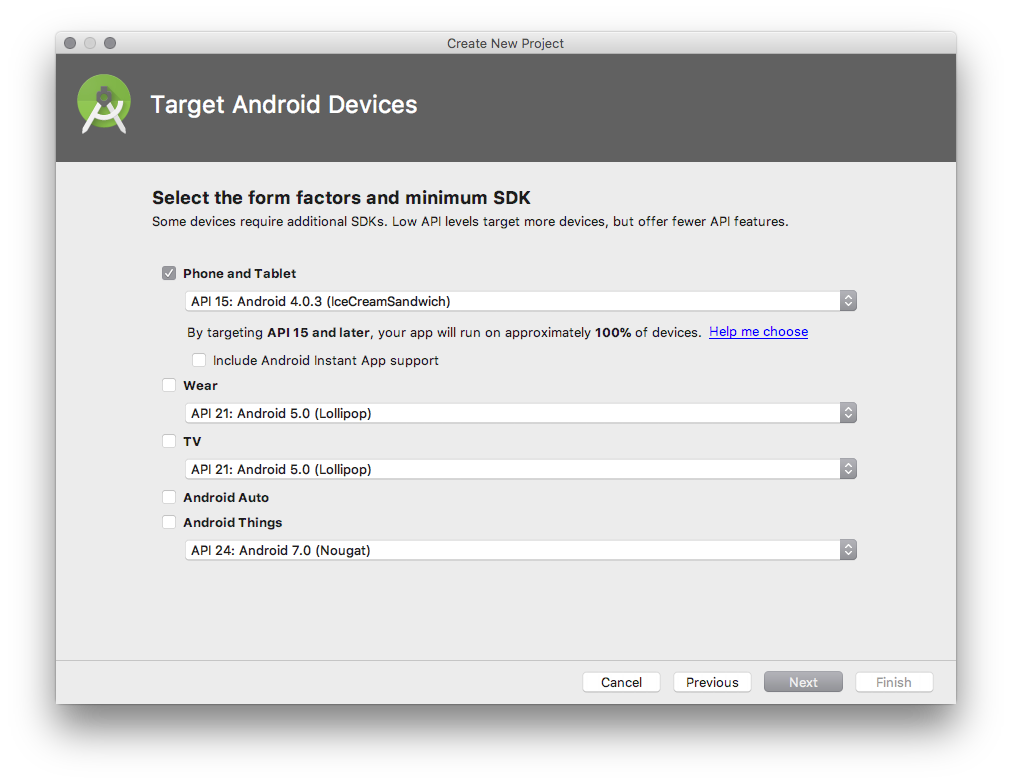The height and width of the screenshot is (784, 1012).
Task: Click the Finish button
Action: [x=894, y=682]
